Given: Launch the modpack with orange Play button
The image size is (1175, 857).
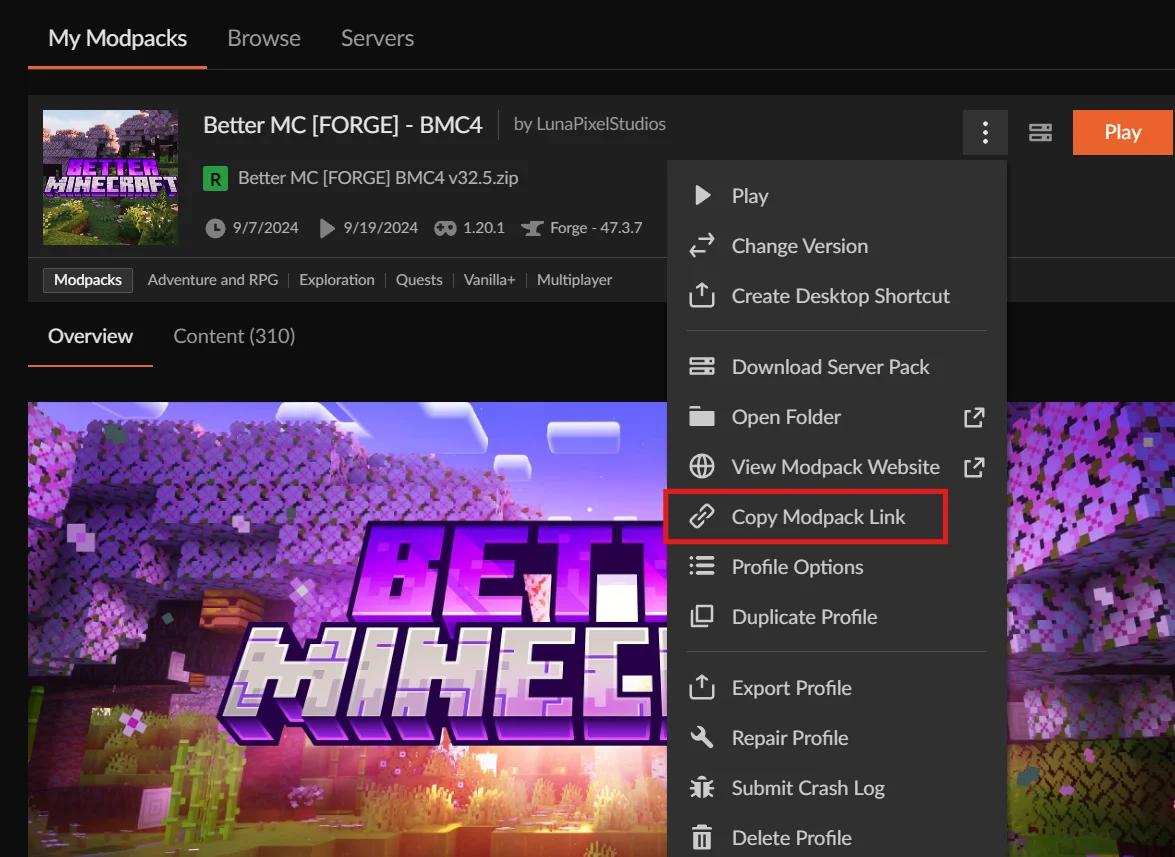Looking at the screenshot, I should pos(1122,133).
